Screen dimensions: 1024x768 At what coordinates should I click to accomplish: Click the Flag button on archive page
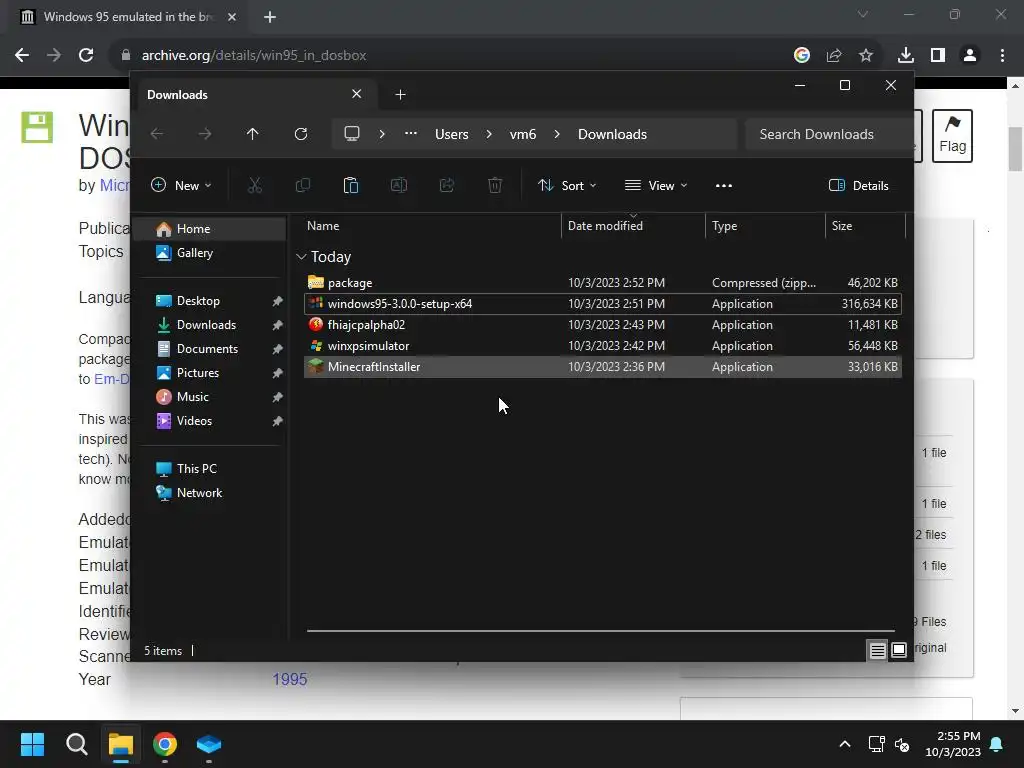952,135
